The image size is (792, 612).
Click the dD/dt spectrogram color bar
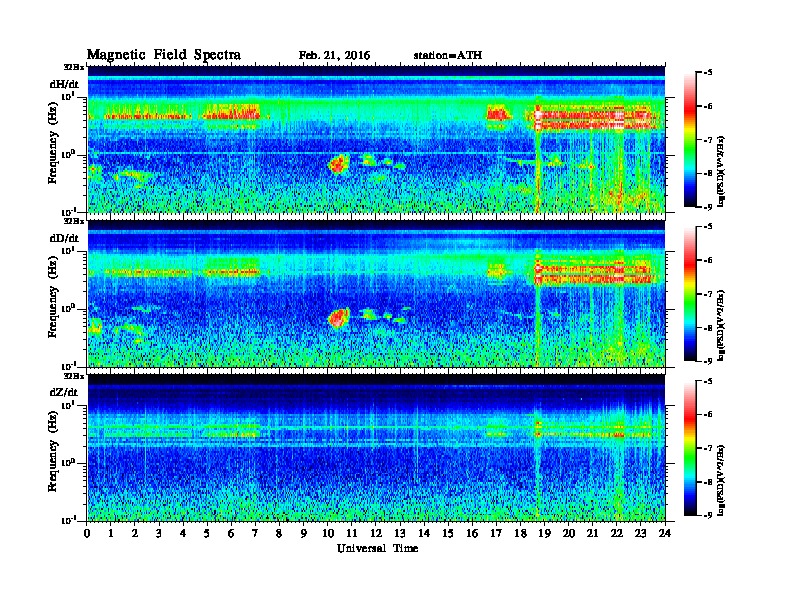[690, 293]
